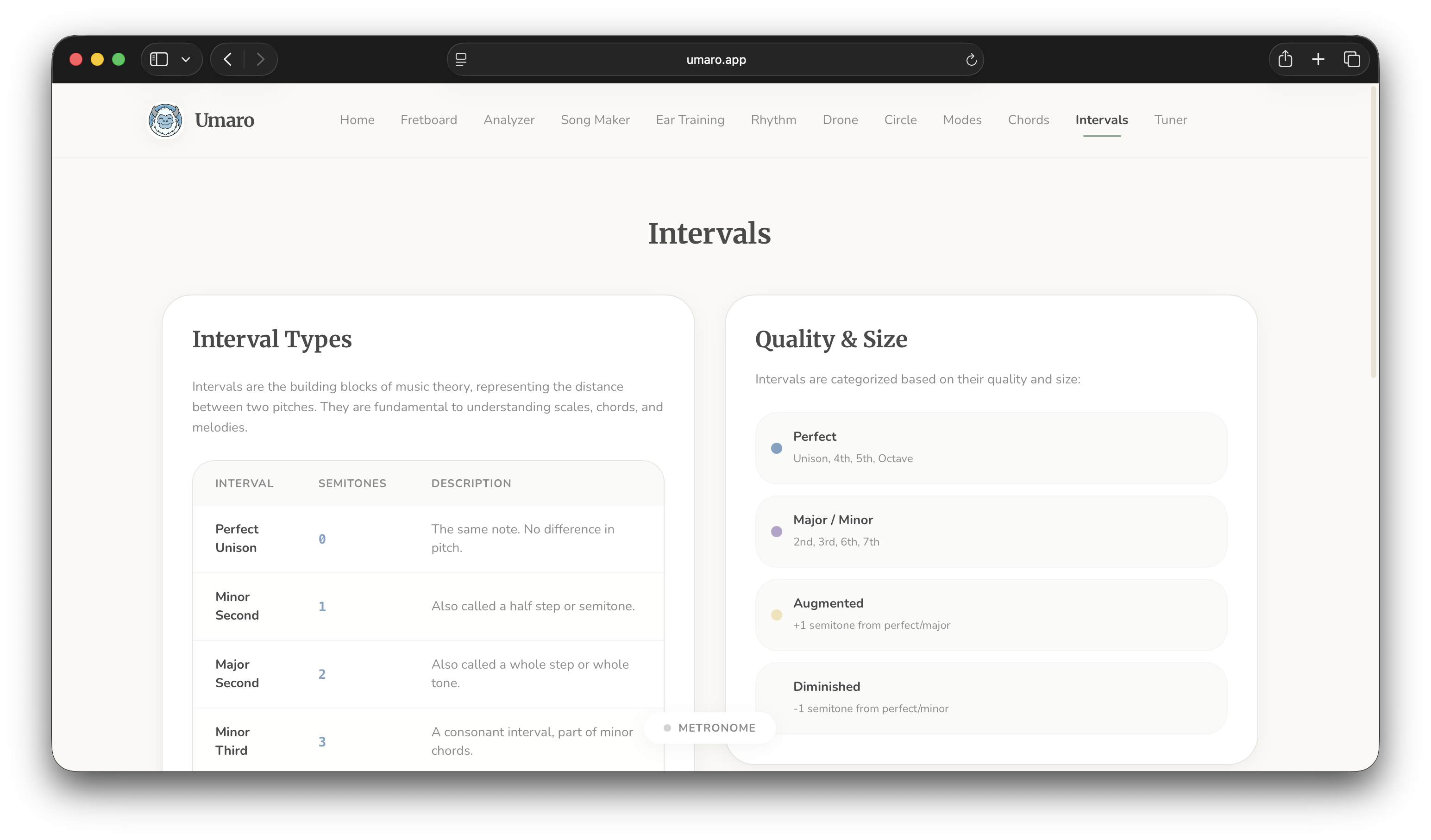Image resolution: width=1431 pixels, height=840 pixels.
Task: Switch to the Ear Training page
Action: pos(690,120)
